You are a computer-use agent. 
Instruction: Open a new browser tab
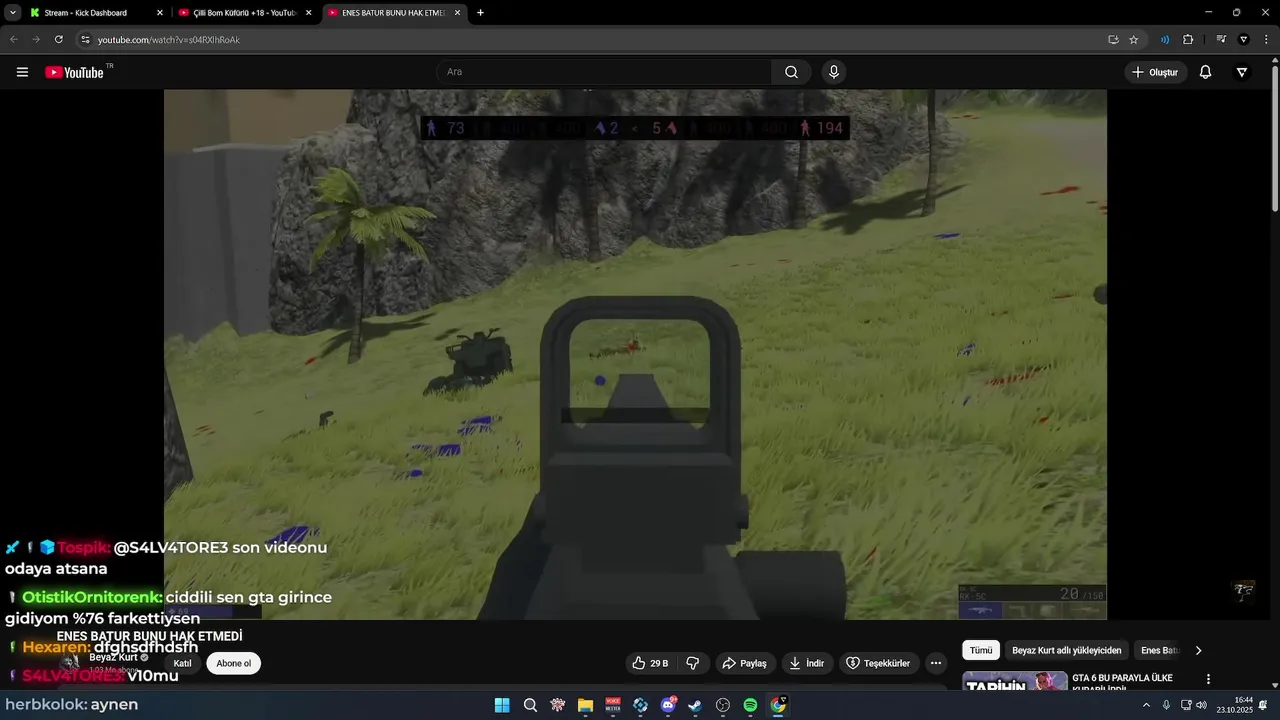pyautogui.click(x=480, y=13)
